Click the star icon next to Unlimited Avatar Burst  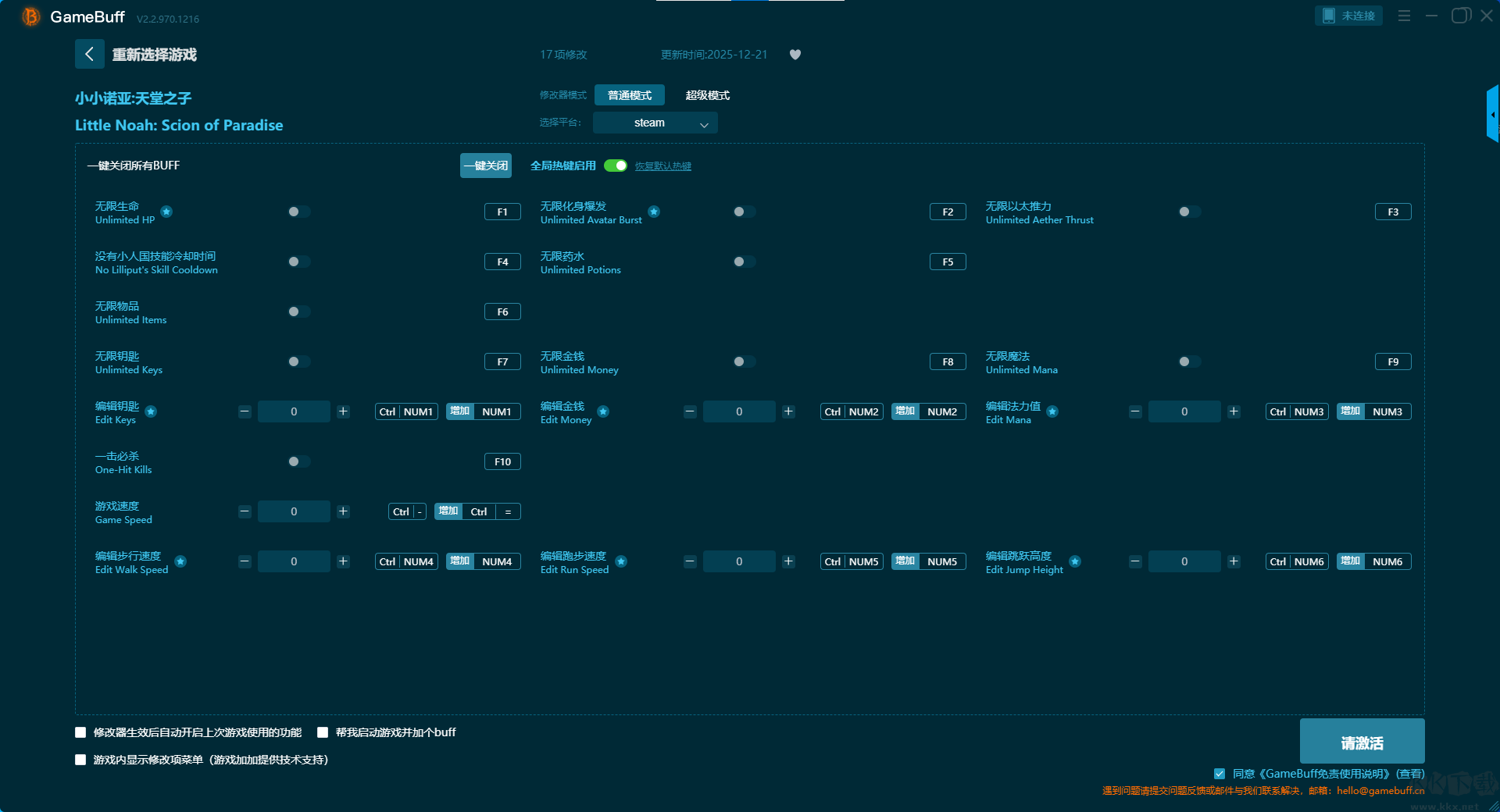tap(654, 212)
